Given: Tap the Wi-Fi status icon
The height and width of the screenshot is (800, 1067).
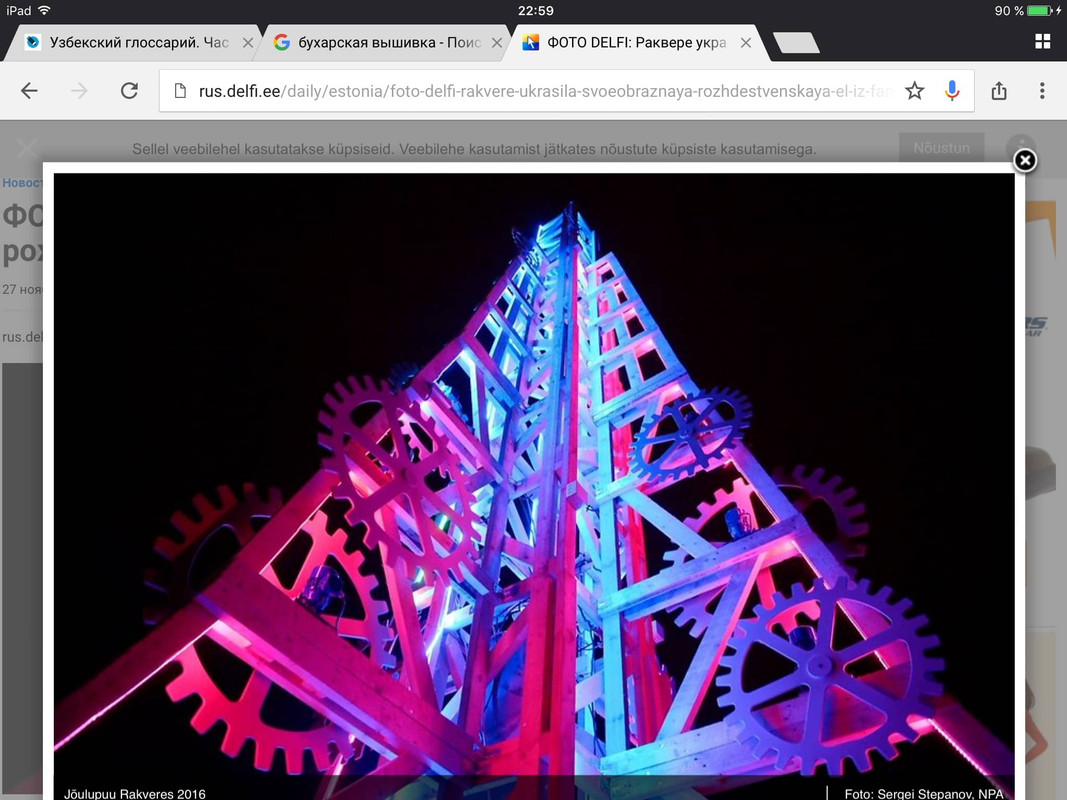Looking at the screenshot, I should click(44, 10).
